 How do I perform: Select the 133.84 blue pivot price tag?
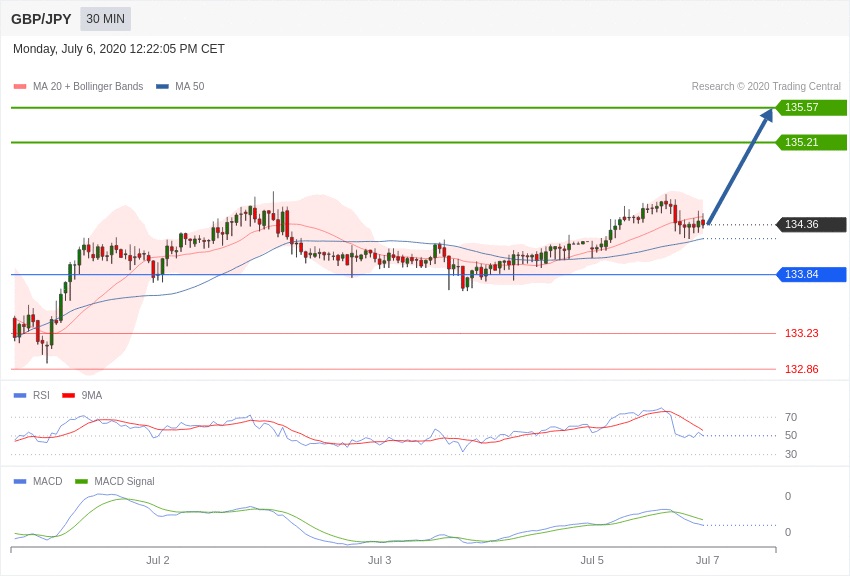pos(810,274)
